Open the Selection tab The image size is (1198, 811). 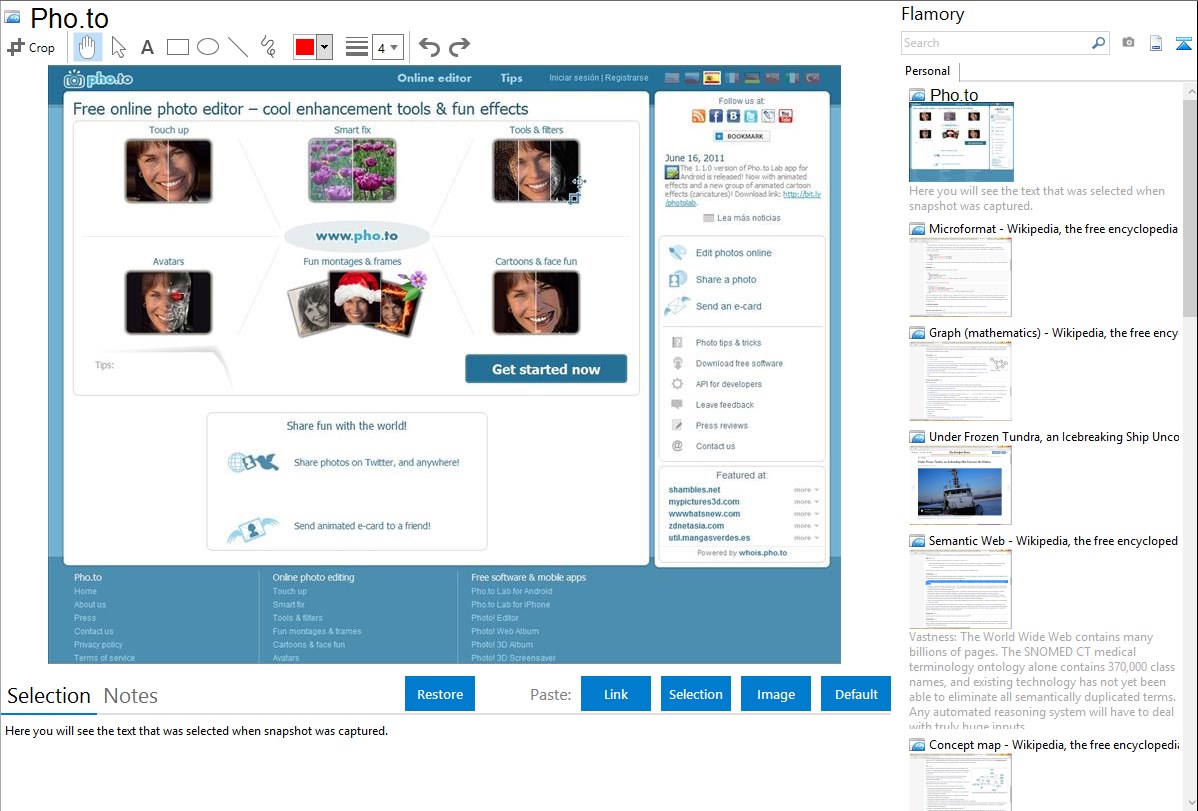49,696
